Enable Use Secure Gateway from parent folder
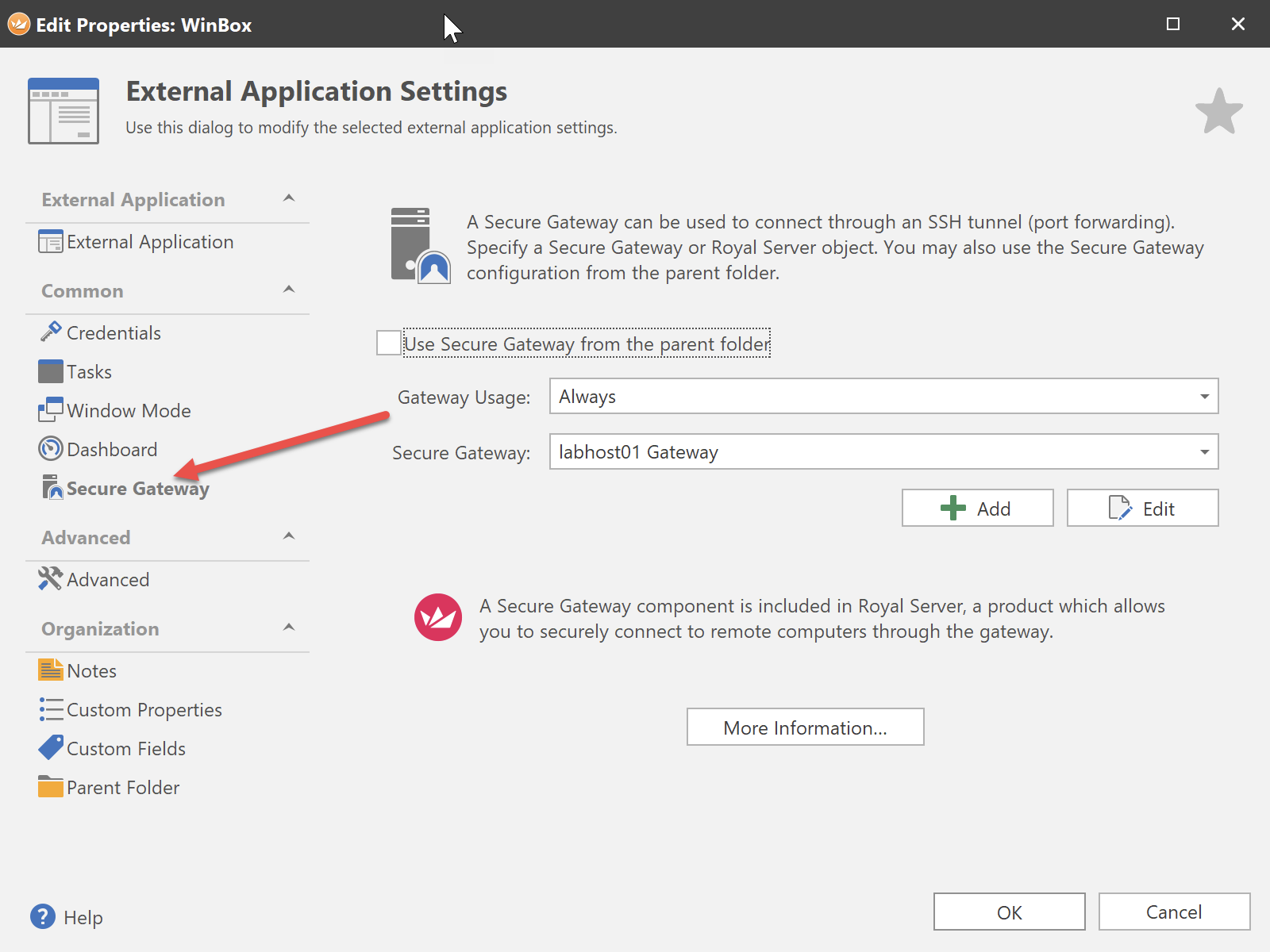This screenshot has width=1270, height=952. 389,344
